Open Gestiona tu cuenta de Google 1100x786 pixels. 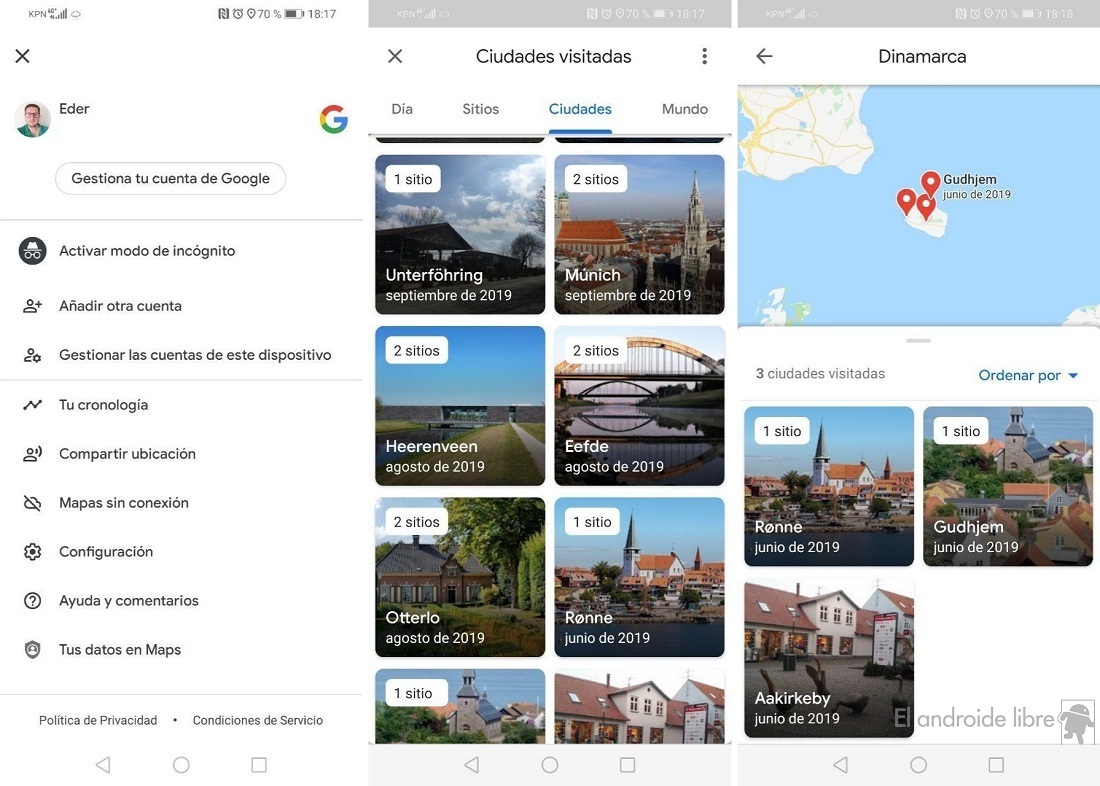[170, 178]
